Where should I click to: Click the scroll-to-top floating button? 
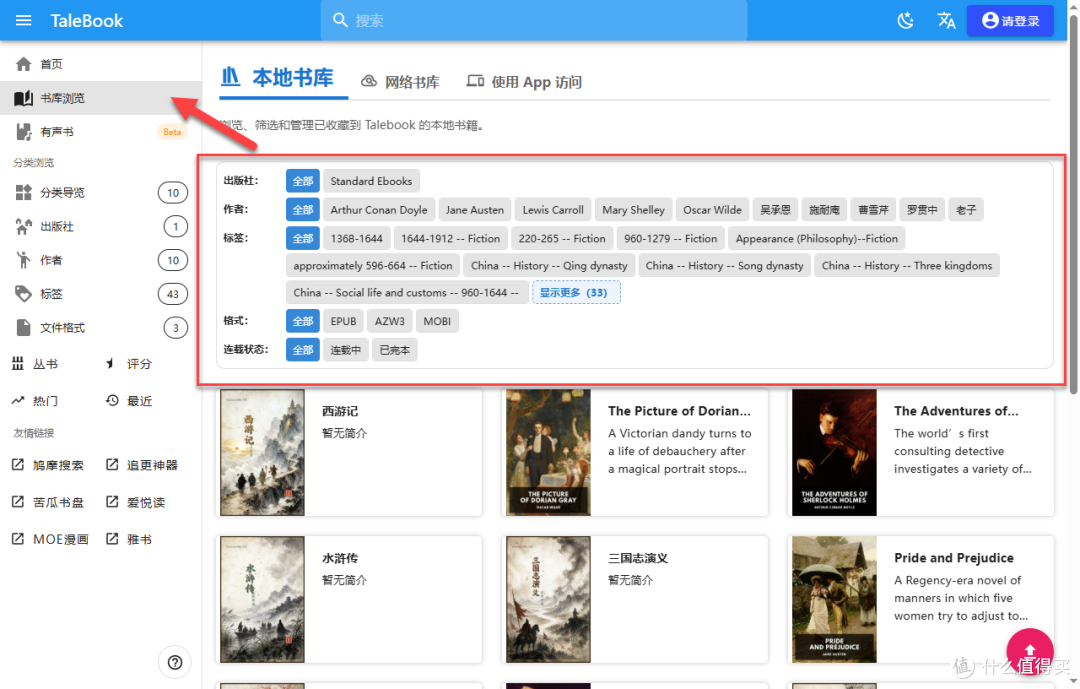pyautogui.click(x=1030, y=652)
